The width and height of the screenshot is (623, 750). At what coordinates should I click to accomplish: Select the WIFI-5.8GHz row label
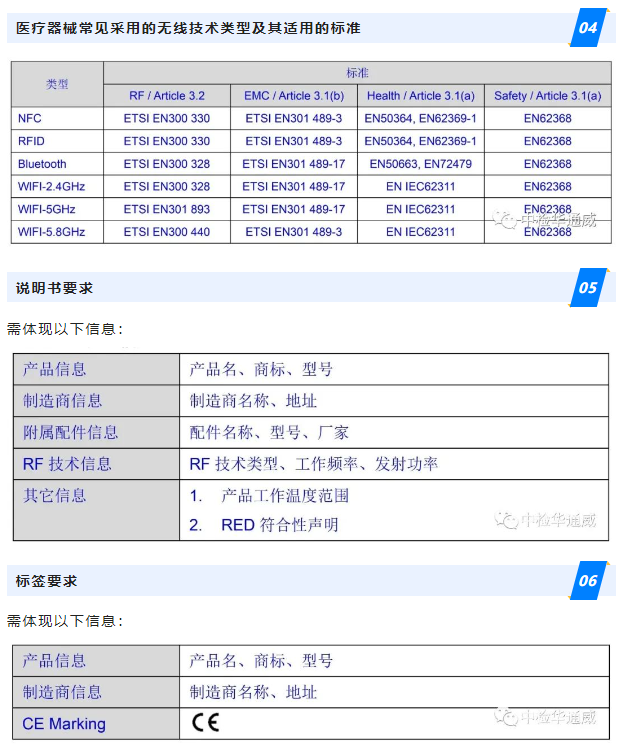point(51,232)
